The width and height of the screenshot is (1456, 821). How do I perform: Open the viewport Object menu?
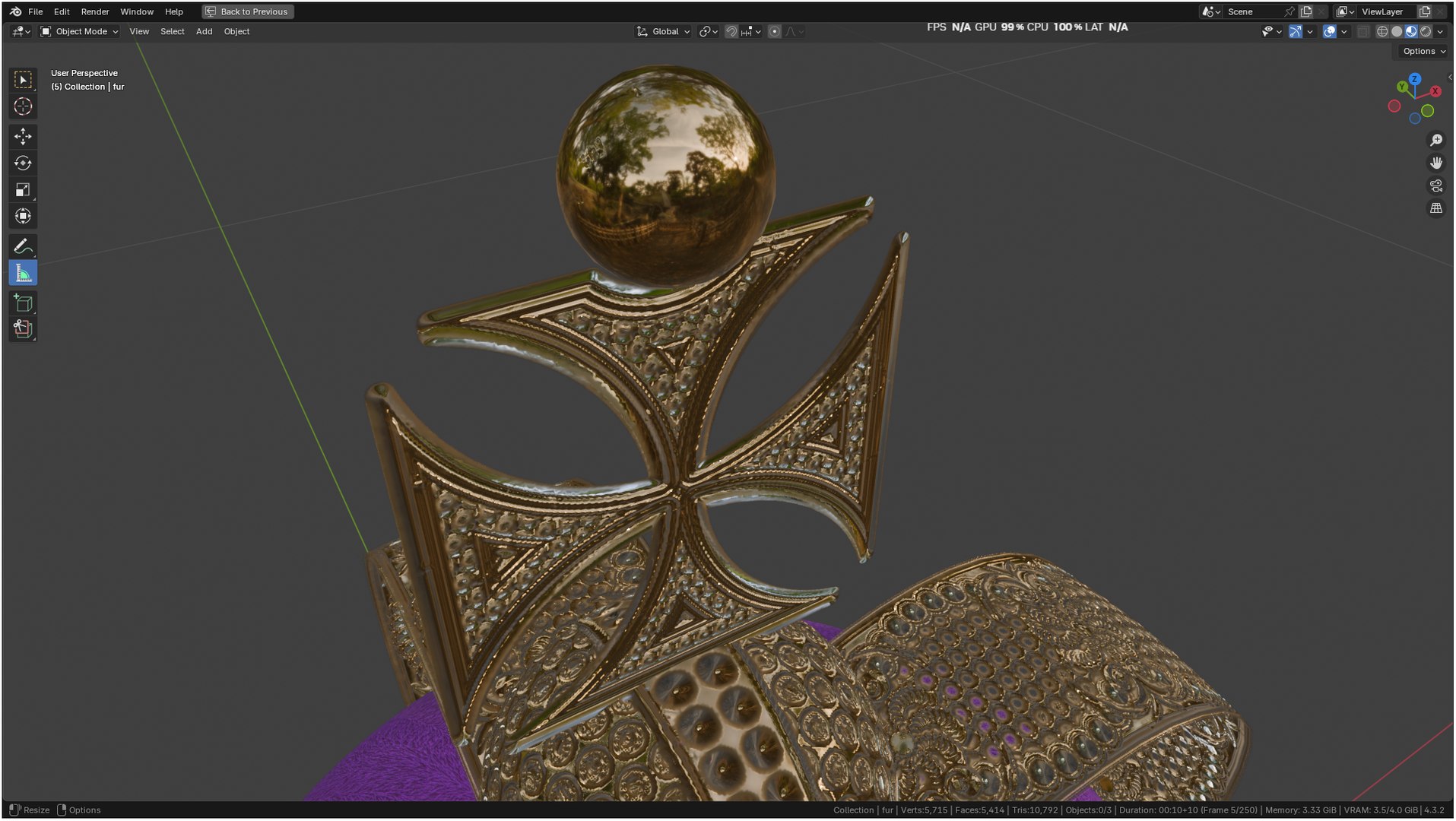click(236, 31)
